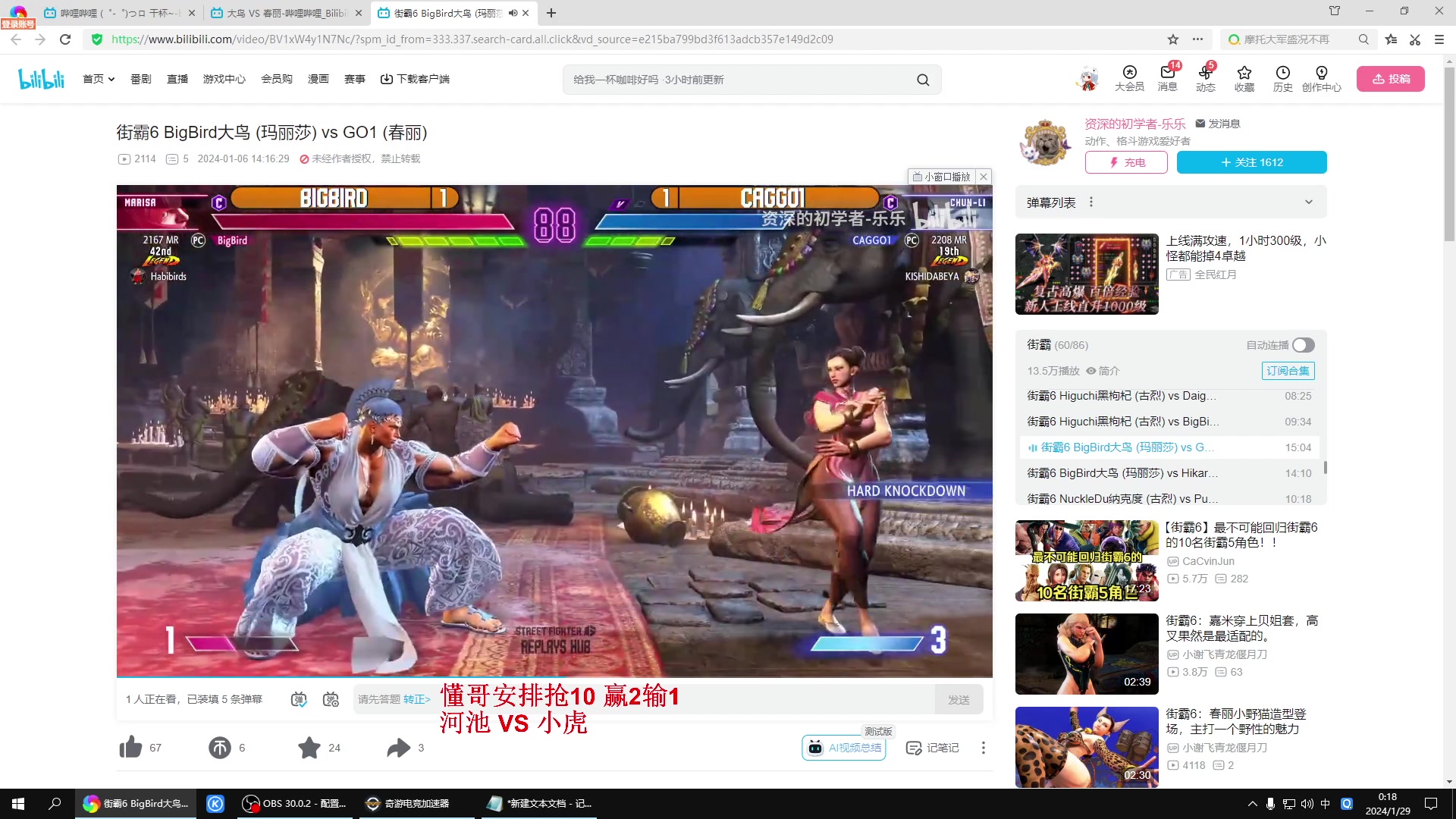Open system tray volume icon

tap(1307, 804)
